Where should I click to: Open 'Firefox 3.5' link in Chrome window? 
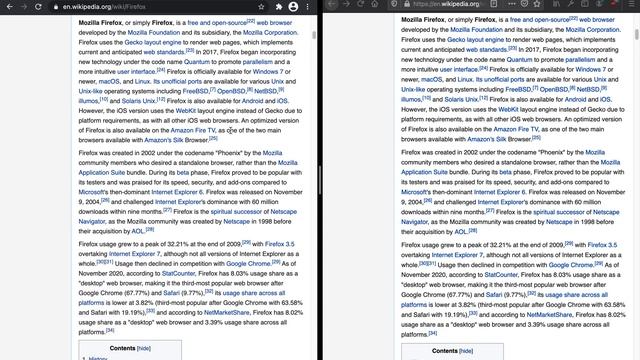[280, 244]
